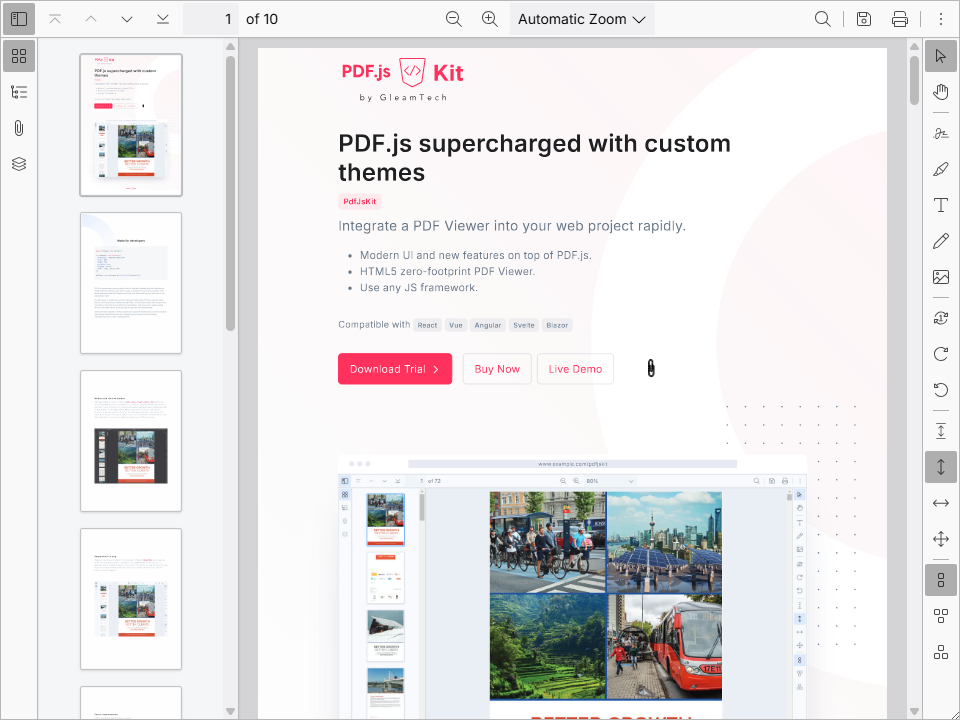Screen dimensions: 960x720
Task: Select the pencil draw tool
Action: 941,241
